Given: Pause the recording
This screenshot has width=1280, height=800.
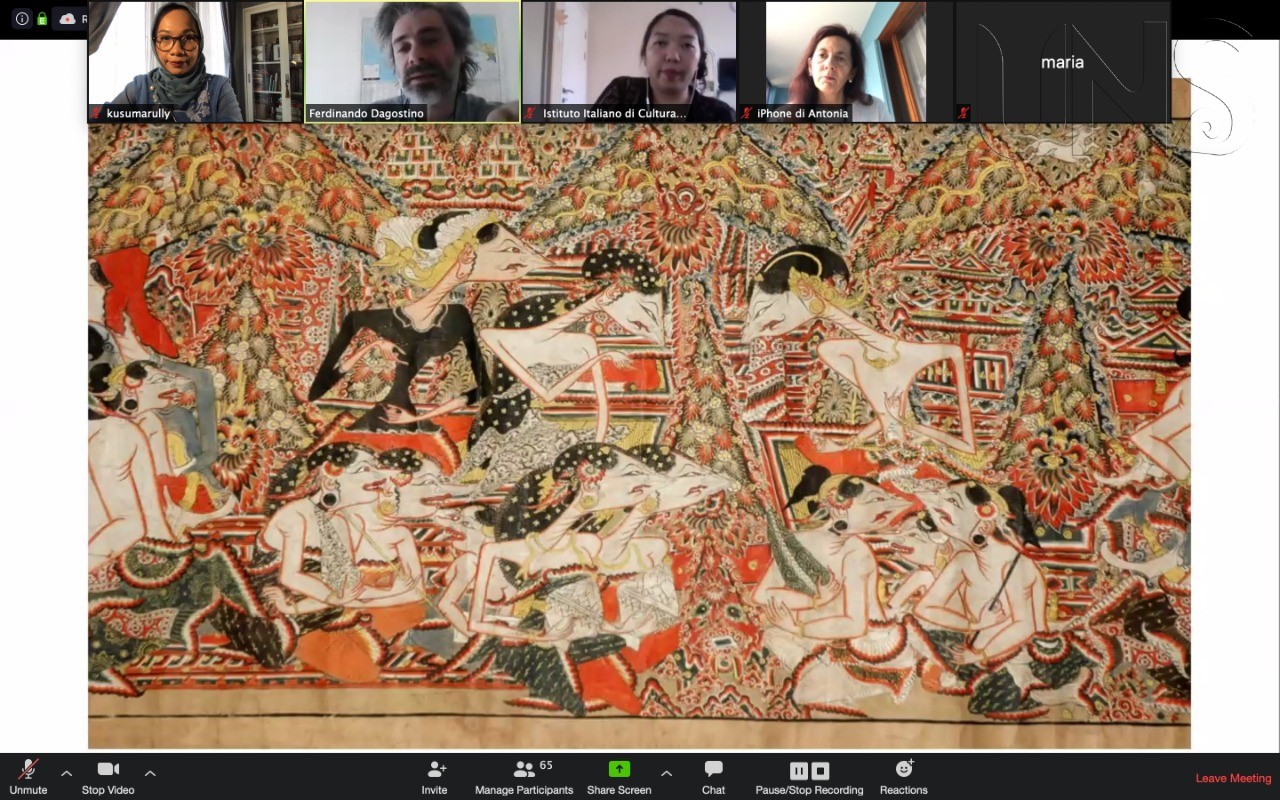Looking at the screenshot, I should click(x=799, y=771).
